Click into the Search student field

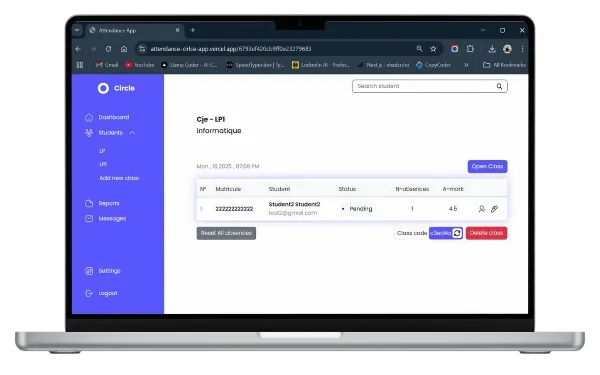tap(425, 86)
